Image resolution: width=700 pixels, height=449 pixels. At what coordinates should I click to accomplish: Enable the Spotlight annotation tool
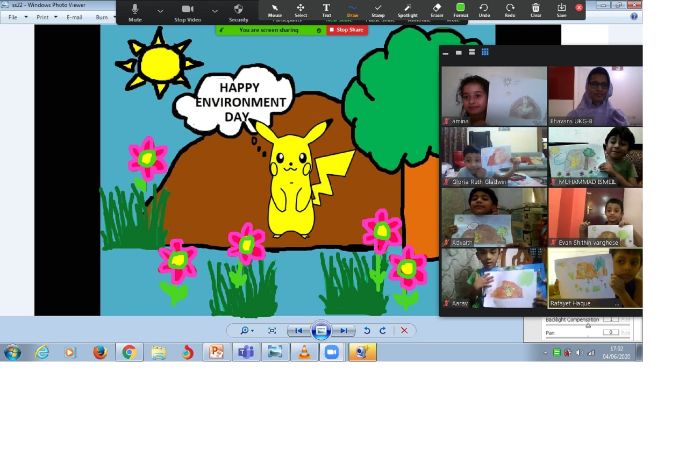(x=407, y=11)
